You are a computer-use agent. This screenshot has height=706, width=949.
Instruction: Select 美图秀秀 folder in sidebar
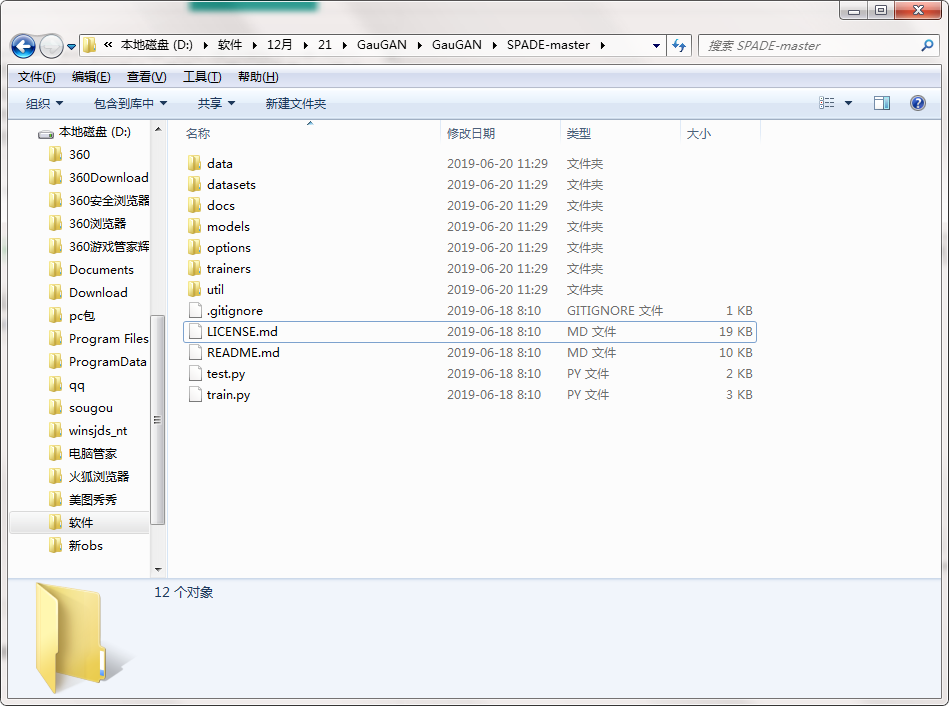click(83, 500)
